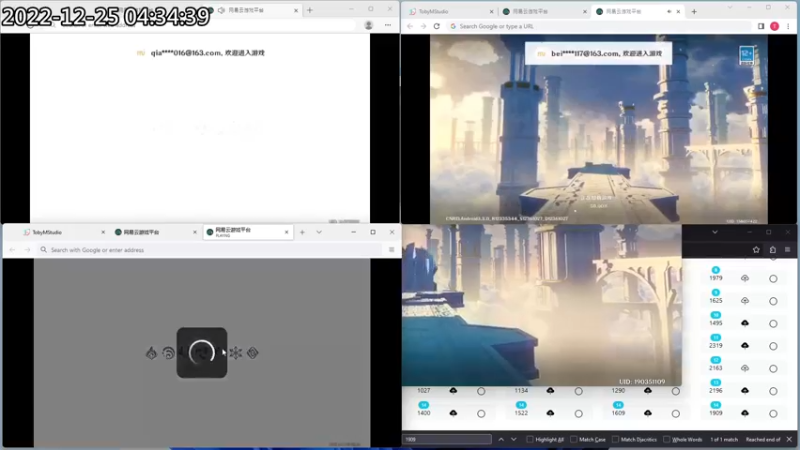Reload the page in the Chrome window
Screen dimensions: 800x450
click(x=437, y=26)
